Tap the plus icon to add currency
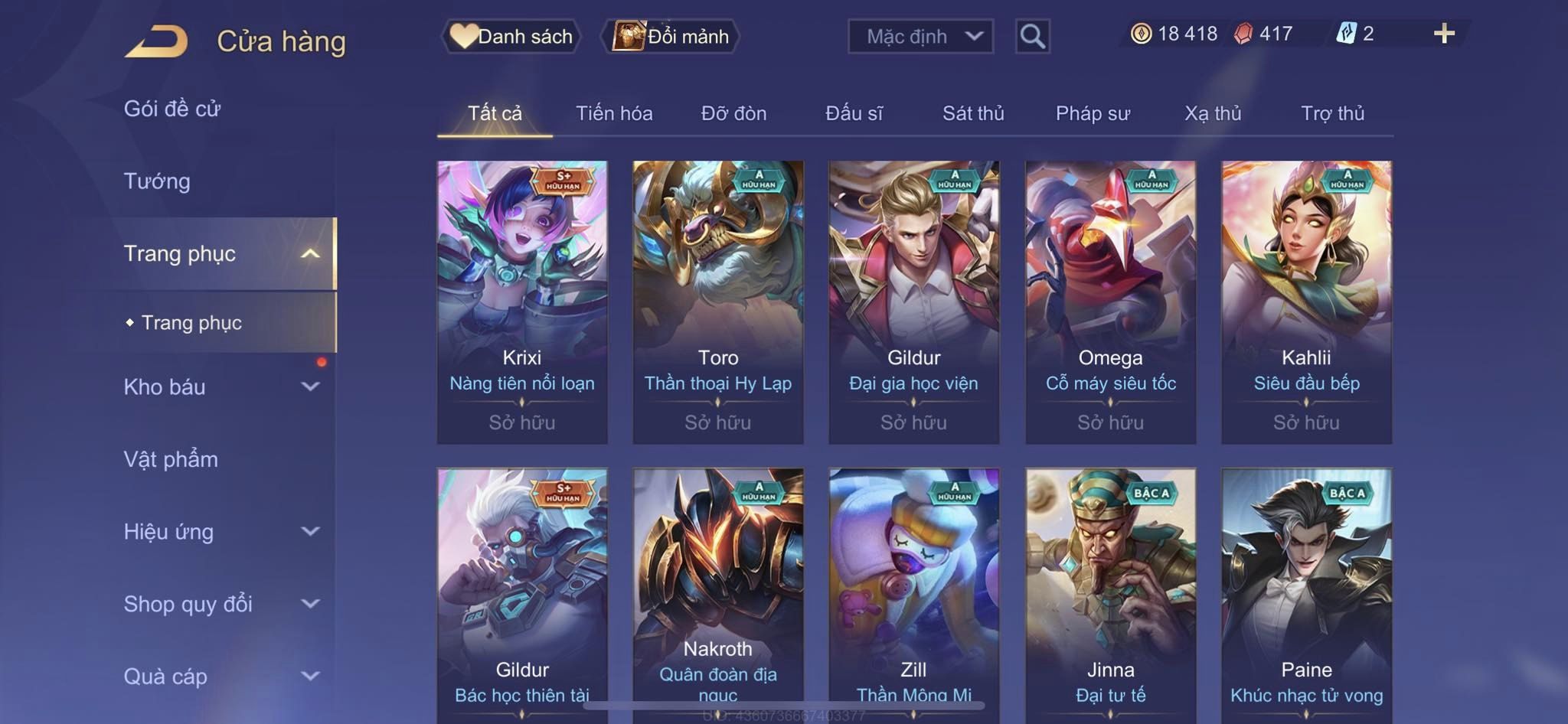Image resolution: width=1568 pixels, height=724 pixels. point(1444,34)
